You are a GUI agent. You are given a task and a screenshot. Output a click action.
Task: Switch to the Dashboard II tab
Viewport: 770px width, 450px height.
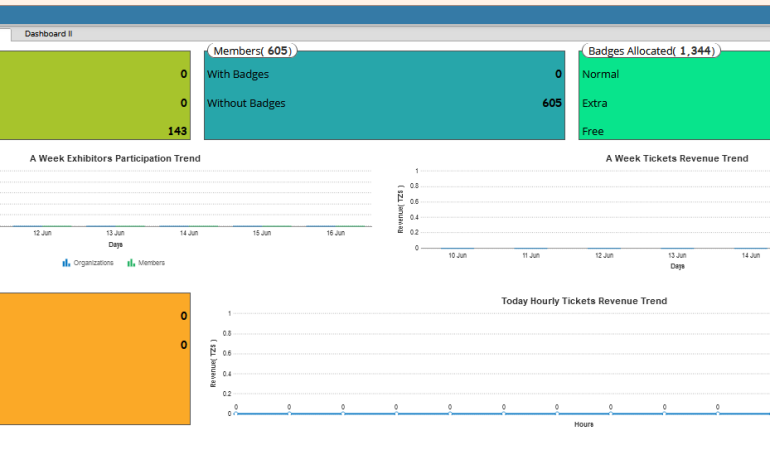48,33
